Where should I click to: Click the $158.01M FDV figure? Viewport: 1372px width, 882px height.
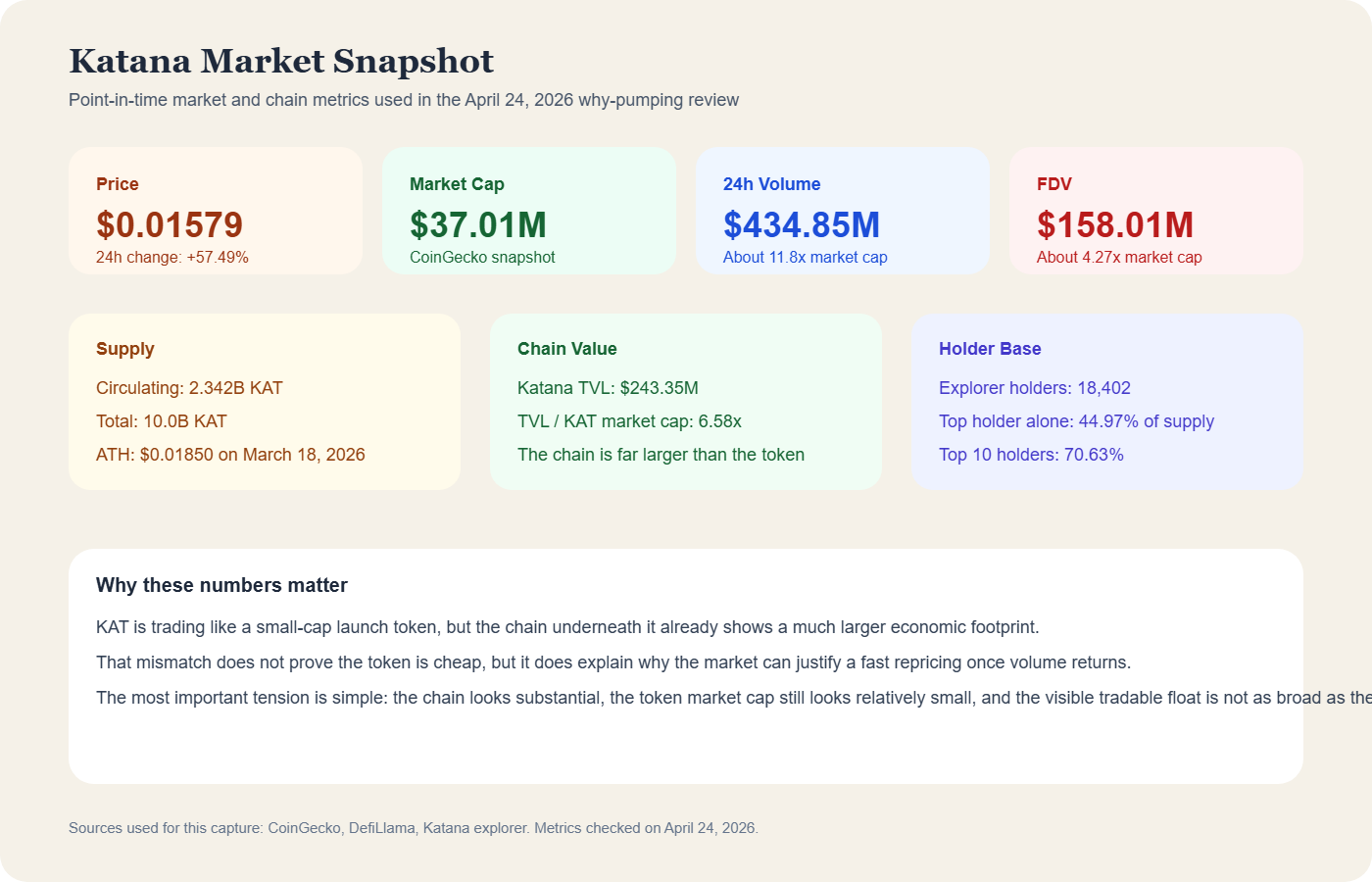coord(1115,224)
